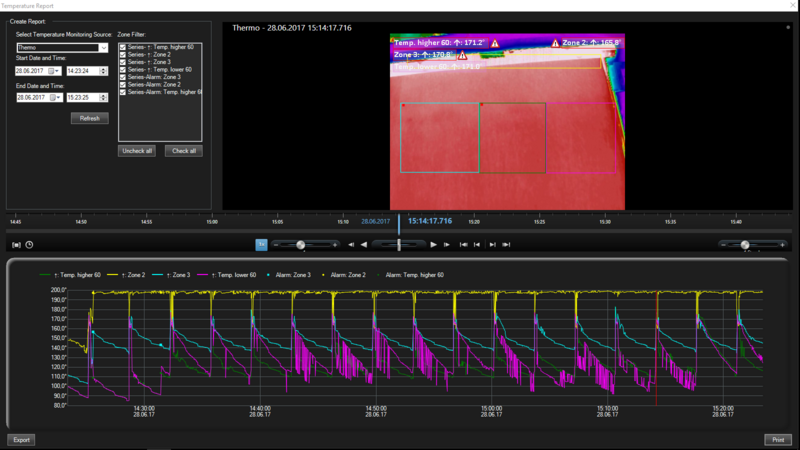Click the Print button
This screenshot has width=800, height=450.
coord(778,440)
